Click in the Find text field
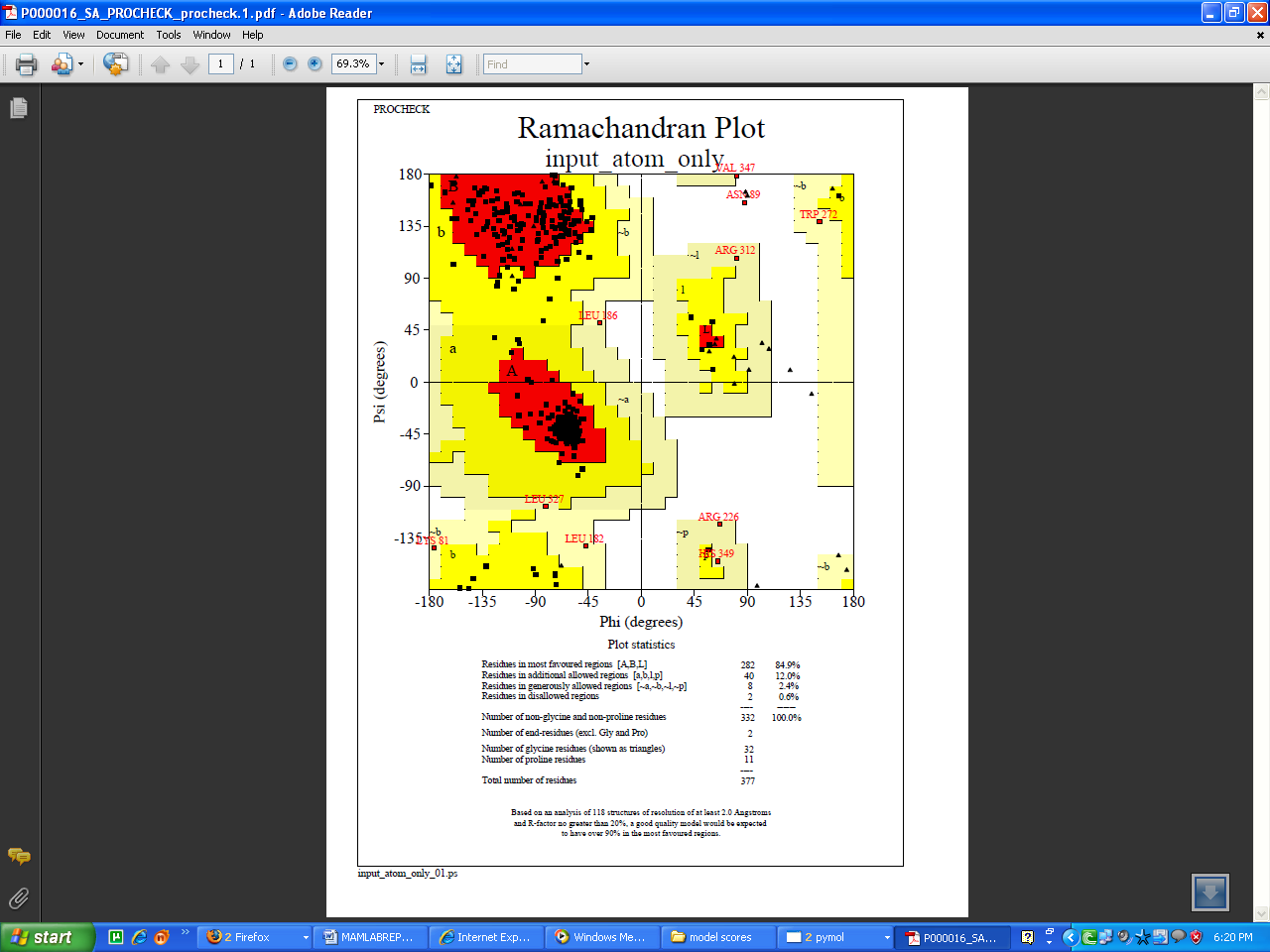Screen dimensions: 1270x952 (x=532, y=64)
